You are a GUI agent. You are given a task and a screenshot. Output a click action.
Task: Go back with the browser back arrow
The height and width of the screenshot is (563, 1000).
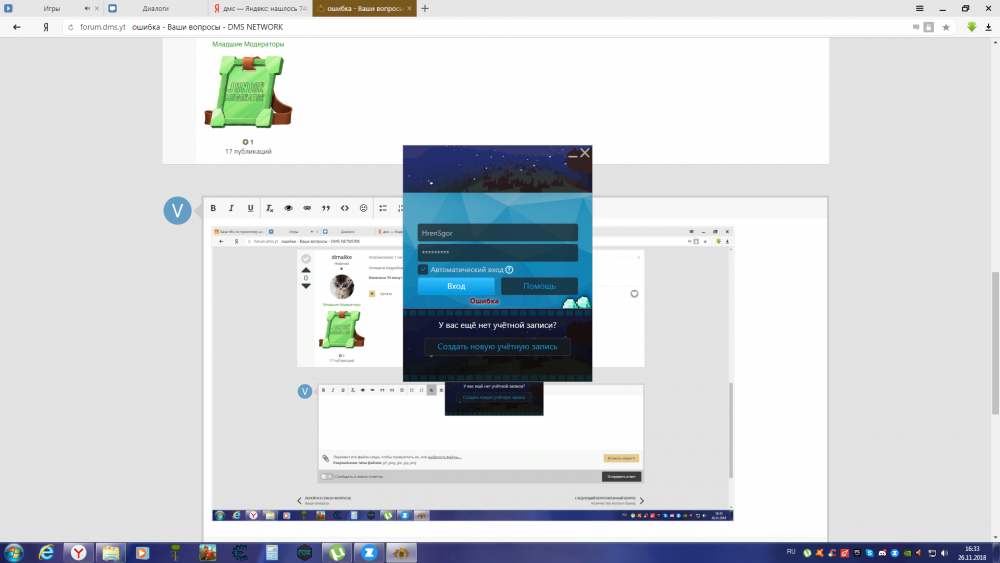tap(17, 27)
